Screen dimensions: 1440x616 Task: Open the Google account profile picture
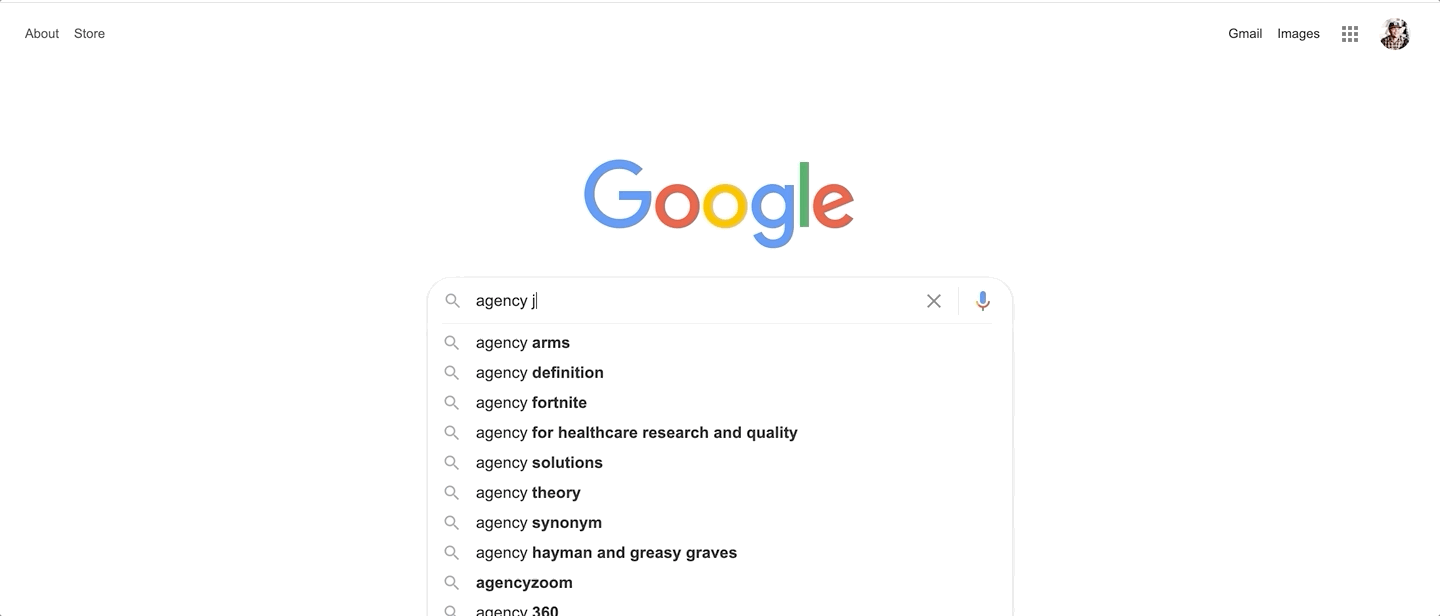point(1395,34)
